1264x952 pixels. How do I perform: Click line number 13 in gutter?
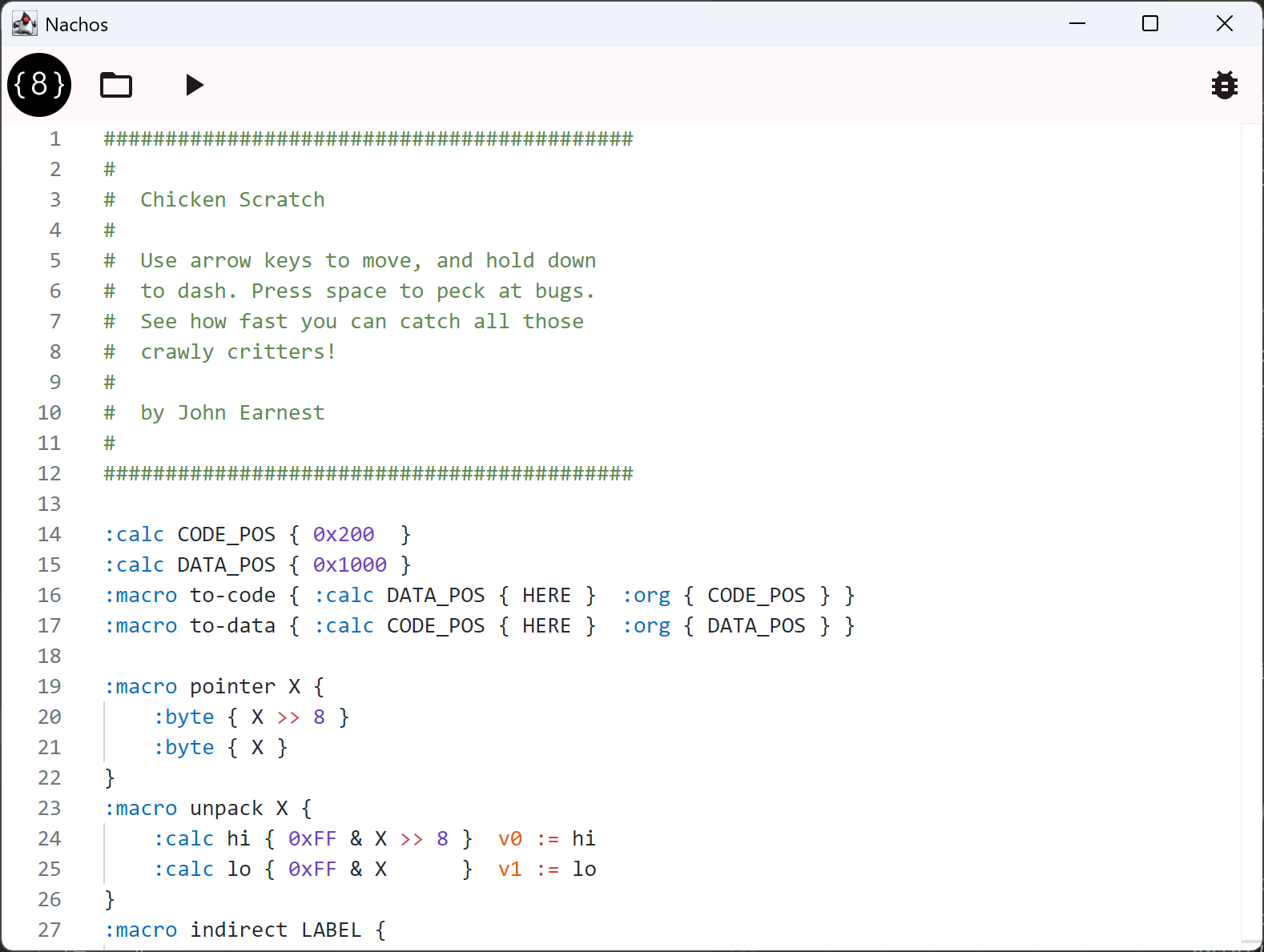(50, 504)
